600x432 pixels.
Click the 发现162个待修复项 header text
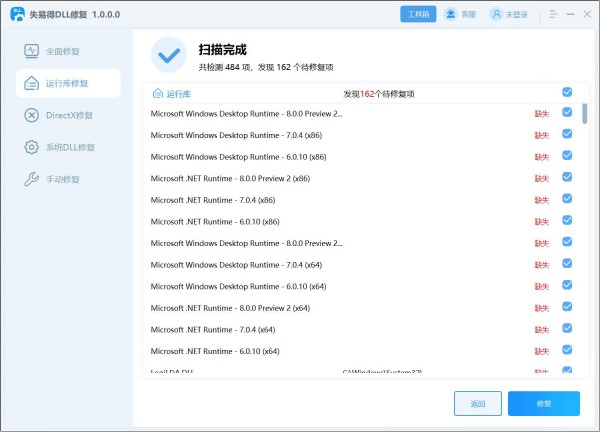pos(379,94)
